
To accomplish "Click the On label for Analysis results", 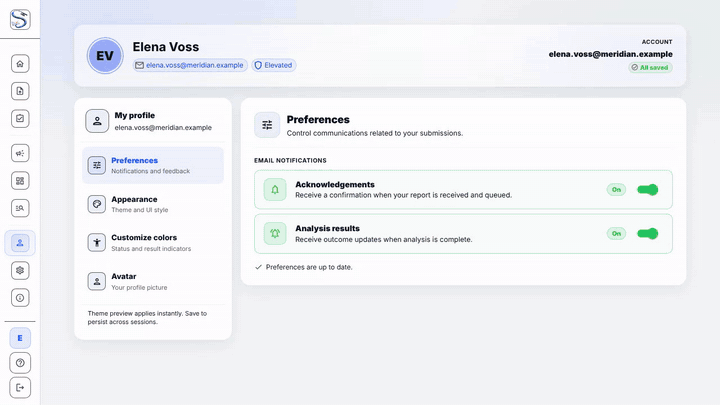I will [x=616, y=233].
